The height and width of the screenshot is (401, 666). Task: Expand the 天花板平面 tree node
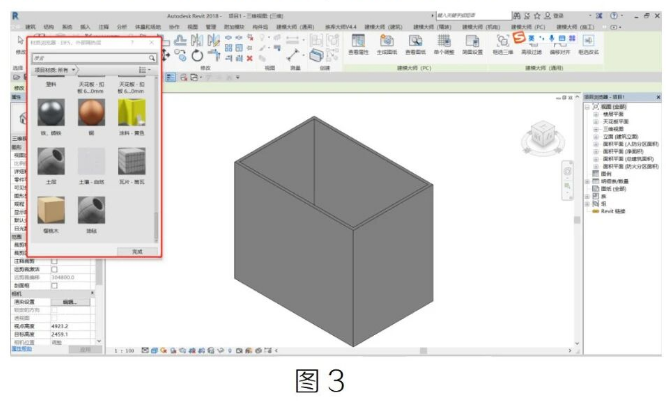click(595, 121)
